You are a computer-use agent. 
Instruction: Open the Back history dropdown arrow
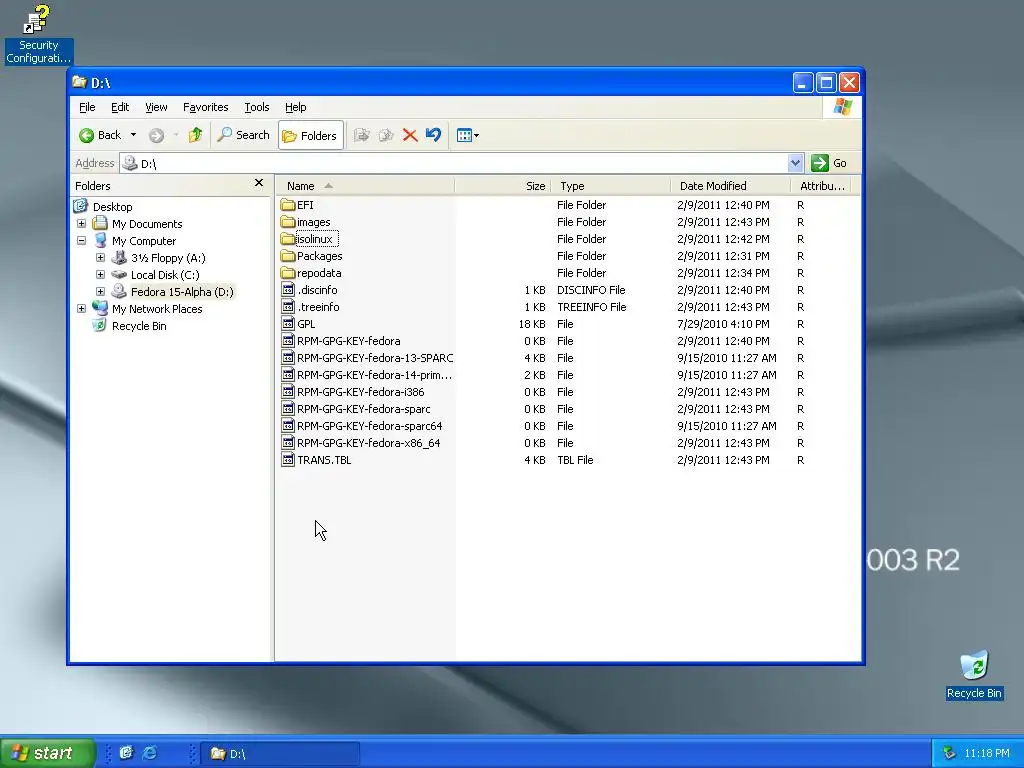(x=133, y=135)
